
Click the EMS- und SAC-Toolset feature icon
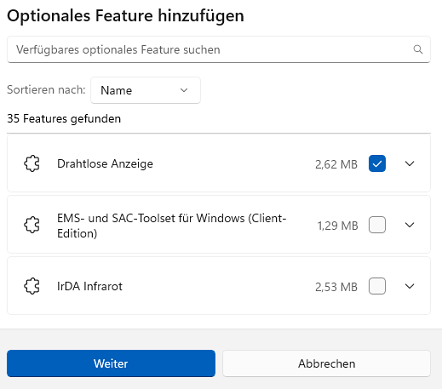click(x=32, y=225)
